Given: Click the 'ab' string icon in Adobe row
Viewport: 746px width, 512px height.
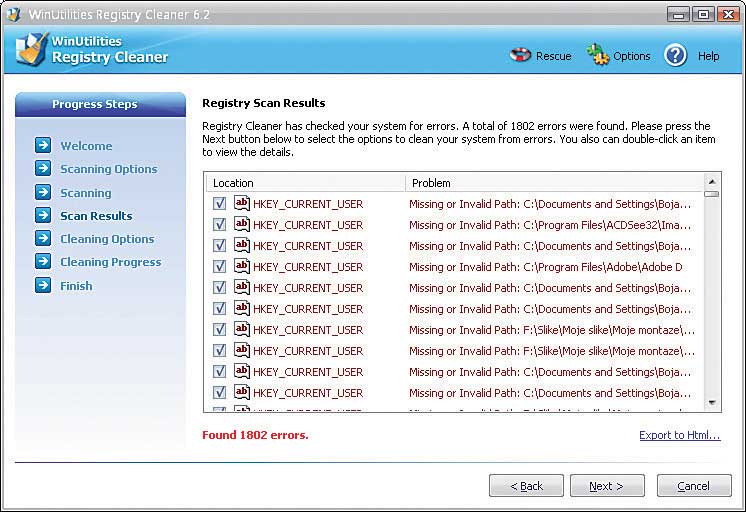Looking at the screenshot, I should [x=242, y=266].
